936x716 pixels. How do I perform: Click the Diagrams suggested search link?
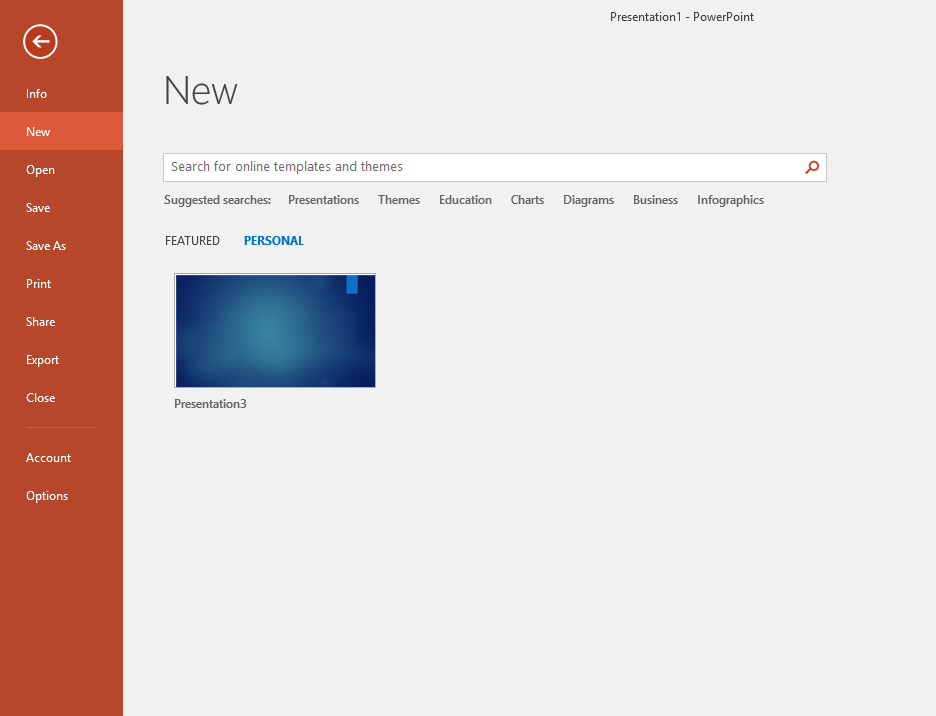pyautogui.click(x=588, y=200)
